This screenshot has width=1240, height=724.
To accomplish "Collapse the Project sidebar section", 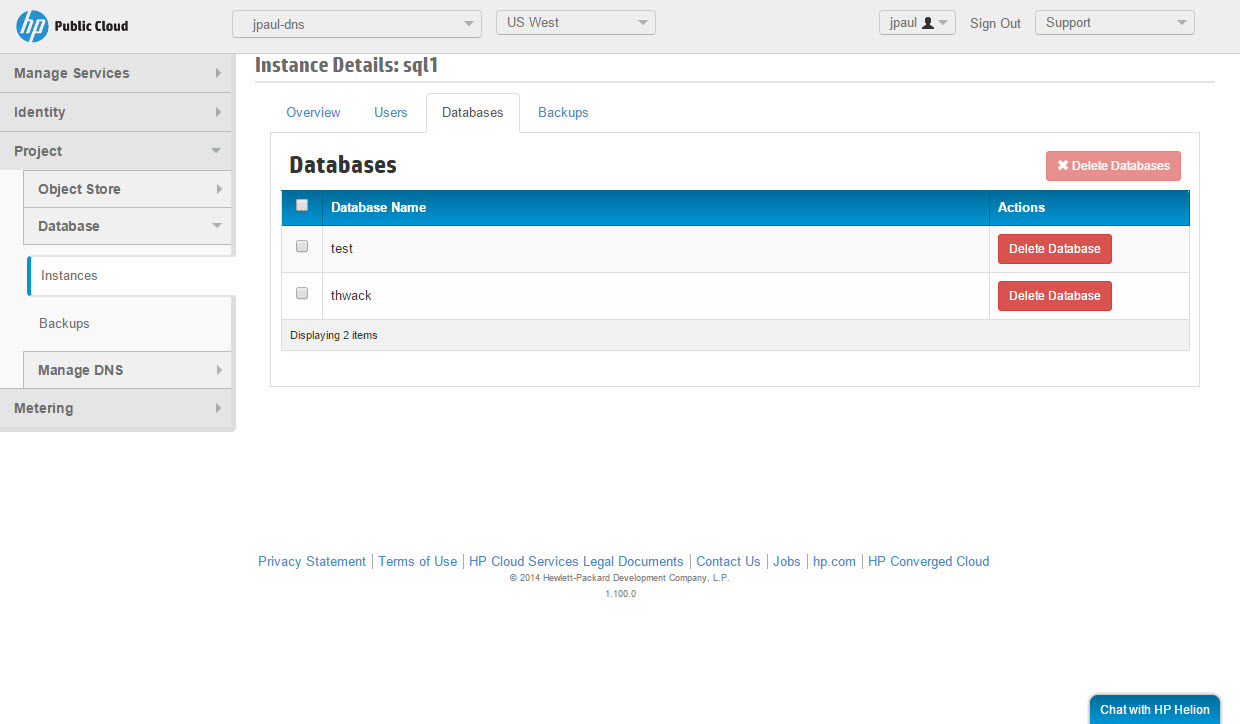I will pyautogui.click(x=116, y=151).
